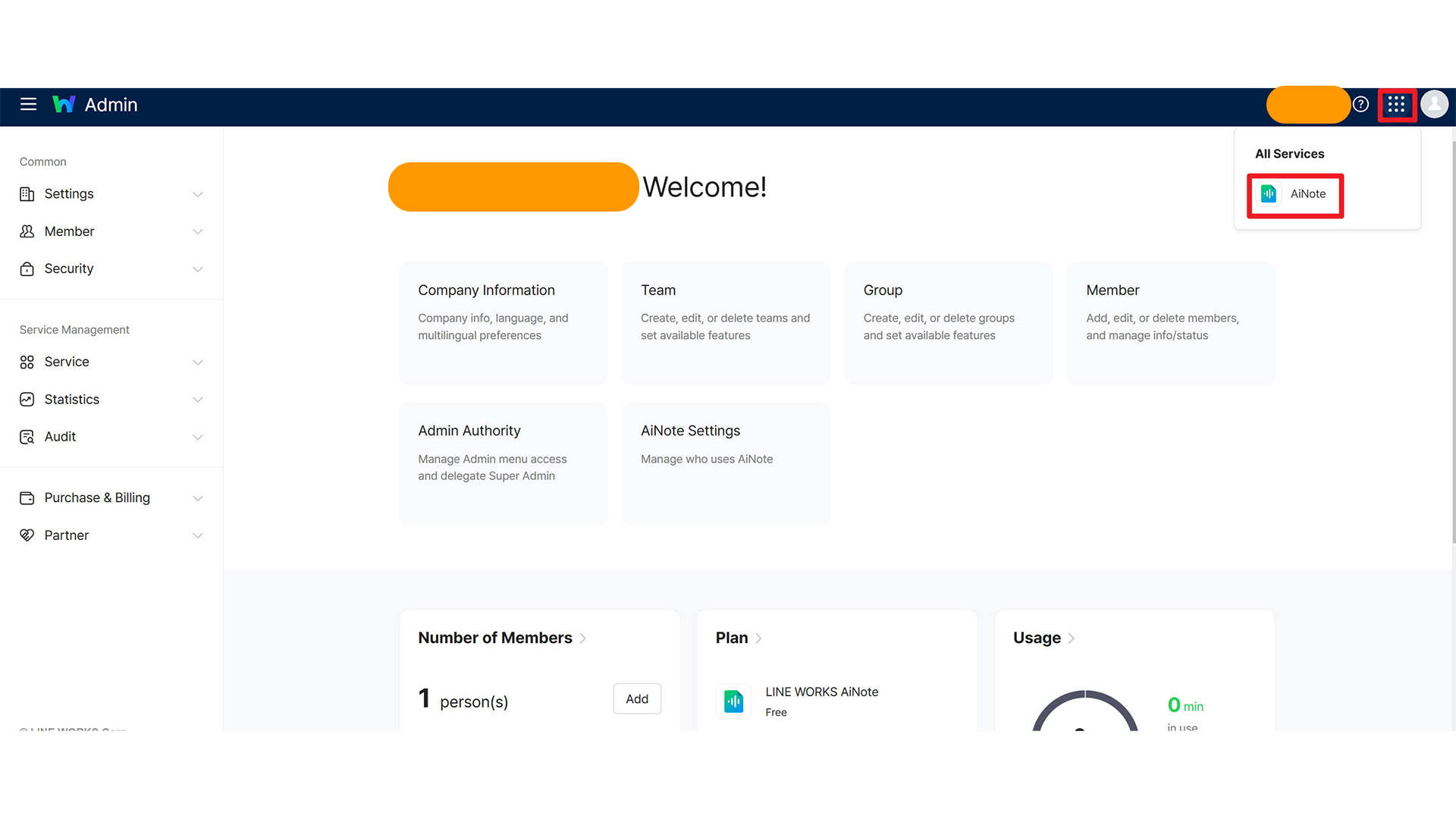Open the Partner sidebar menu
The height and width of the screenshot is (819, 1456).
[x=111, y=535]
